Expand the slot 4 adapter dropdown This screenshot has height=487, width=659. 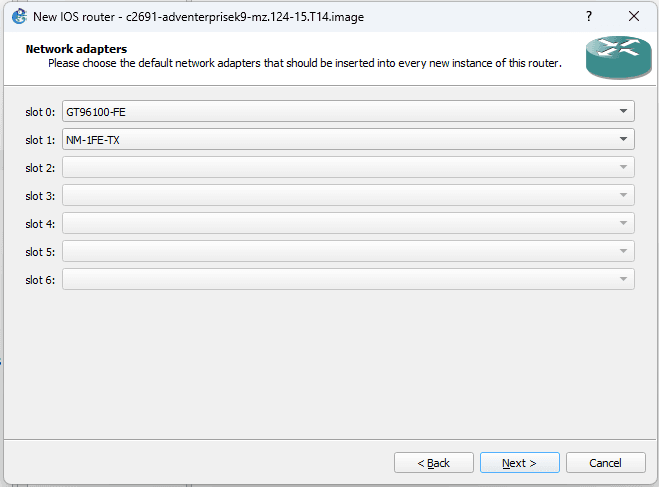click(x=348, y=224)
